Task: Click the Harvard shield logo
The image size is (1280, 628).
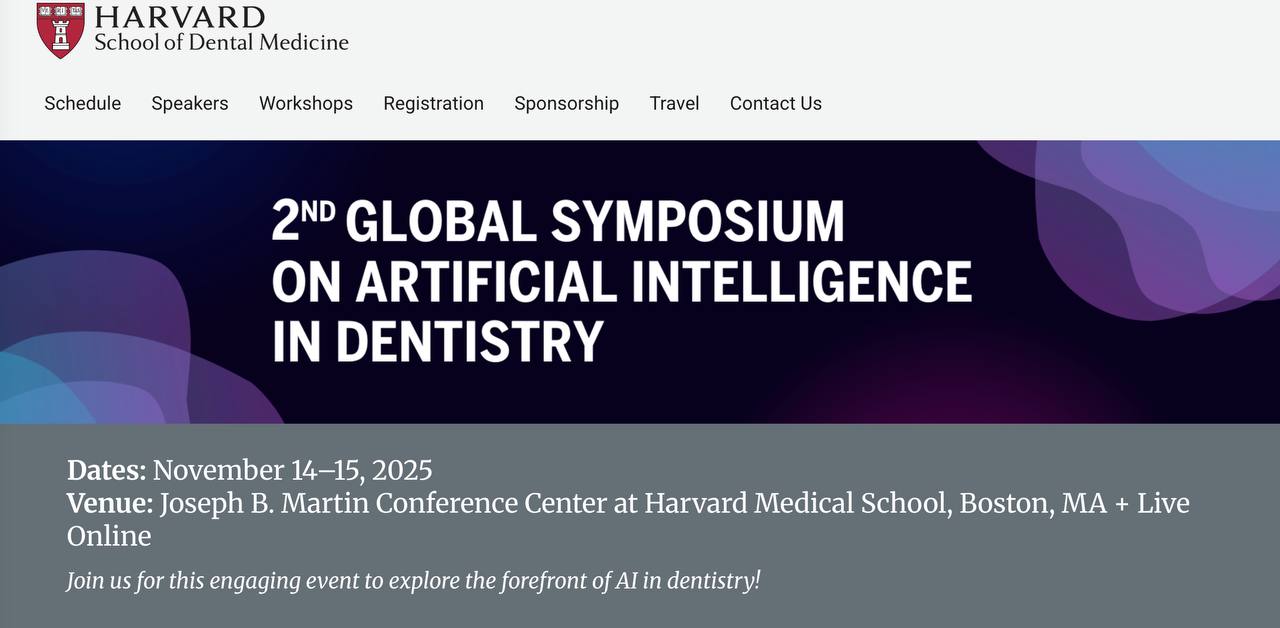Action: tap(60, 29)
